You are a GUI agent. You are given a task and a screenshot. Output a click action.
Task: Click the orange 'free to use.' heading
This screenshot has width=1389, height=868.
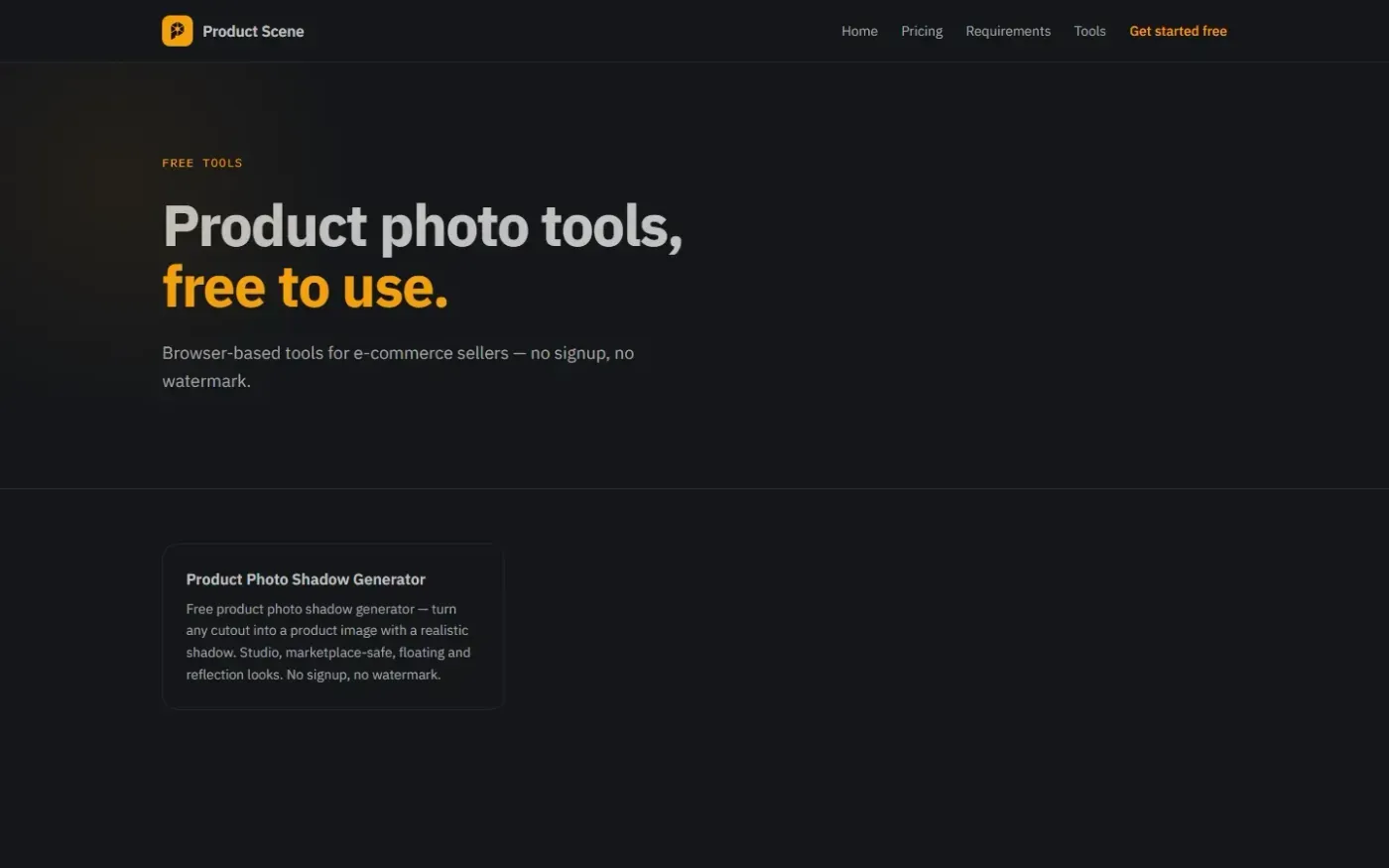[x=306, y=287]
